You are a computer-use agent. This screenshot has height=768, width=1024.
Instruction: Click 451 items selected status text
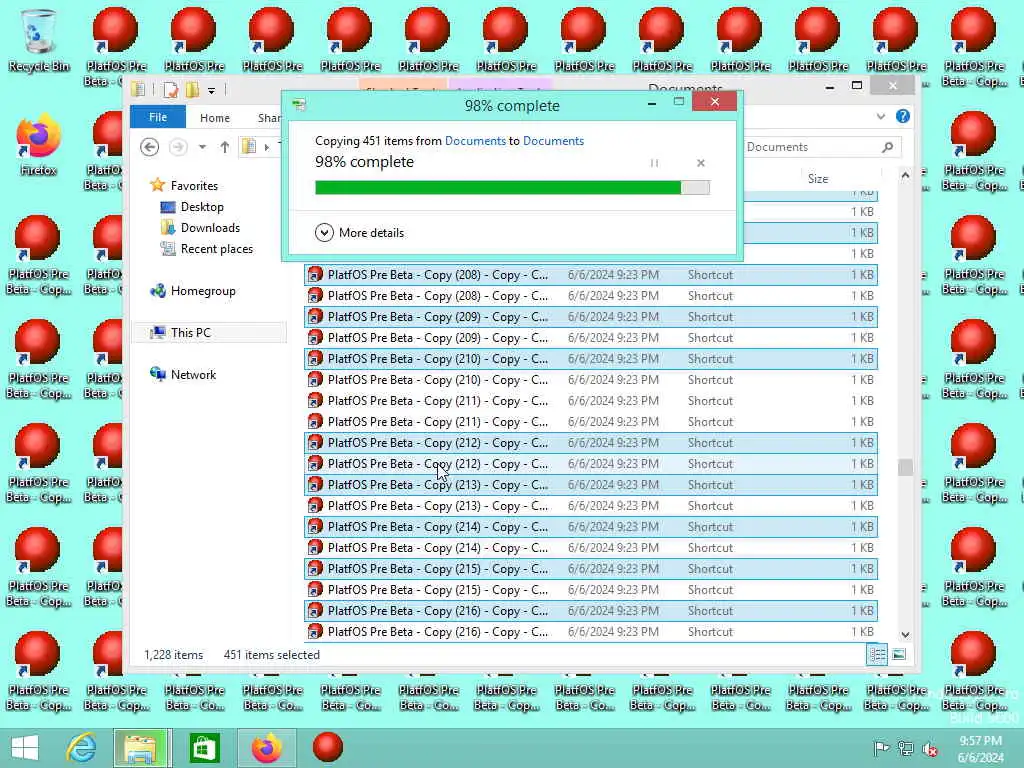click(272, 654)
